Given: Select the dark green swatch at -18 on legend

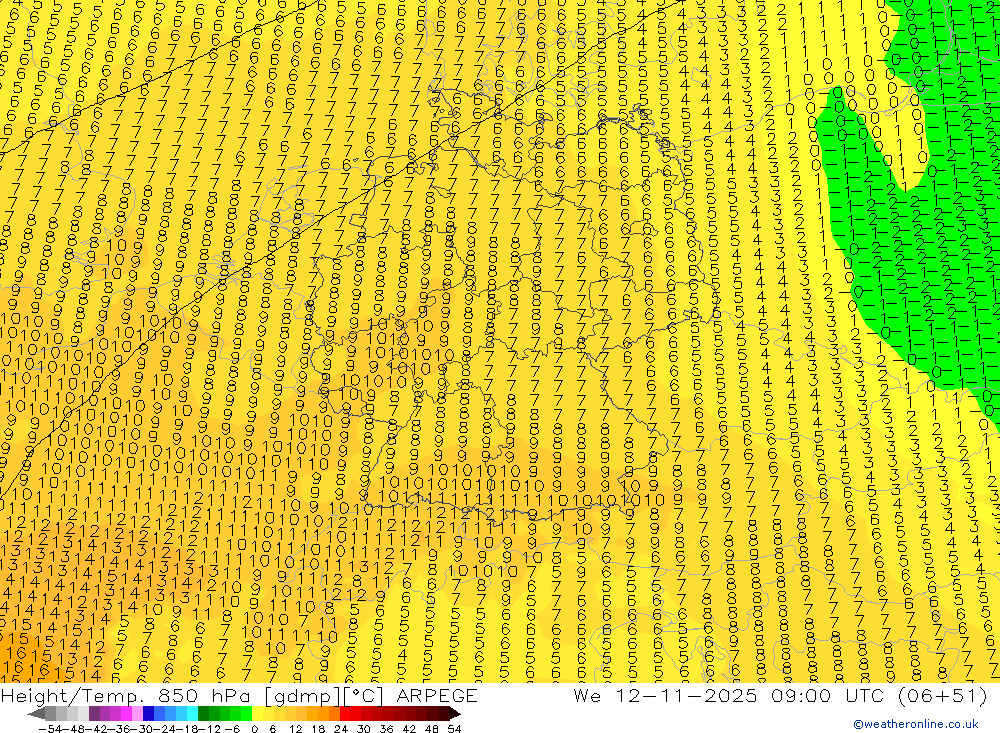Looking at the screenshot, I should point(203,714).
